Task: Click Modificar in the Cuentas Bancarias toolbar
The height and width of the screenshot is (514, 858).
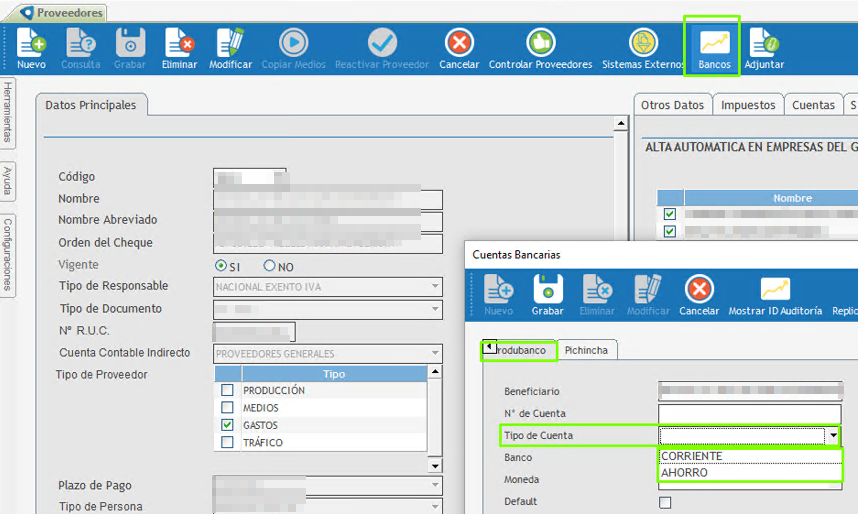Action: (648, 295)
